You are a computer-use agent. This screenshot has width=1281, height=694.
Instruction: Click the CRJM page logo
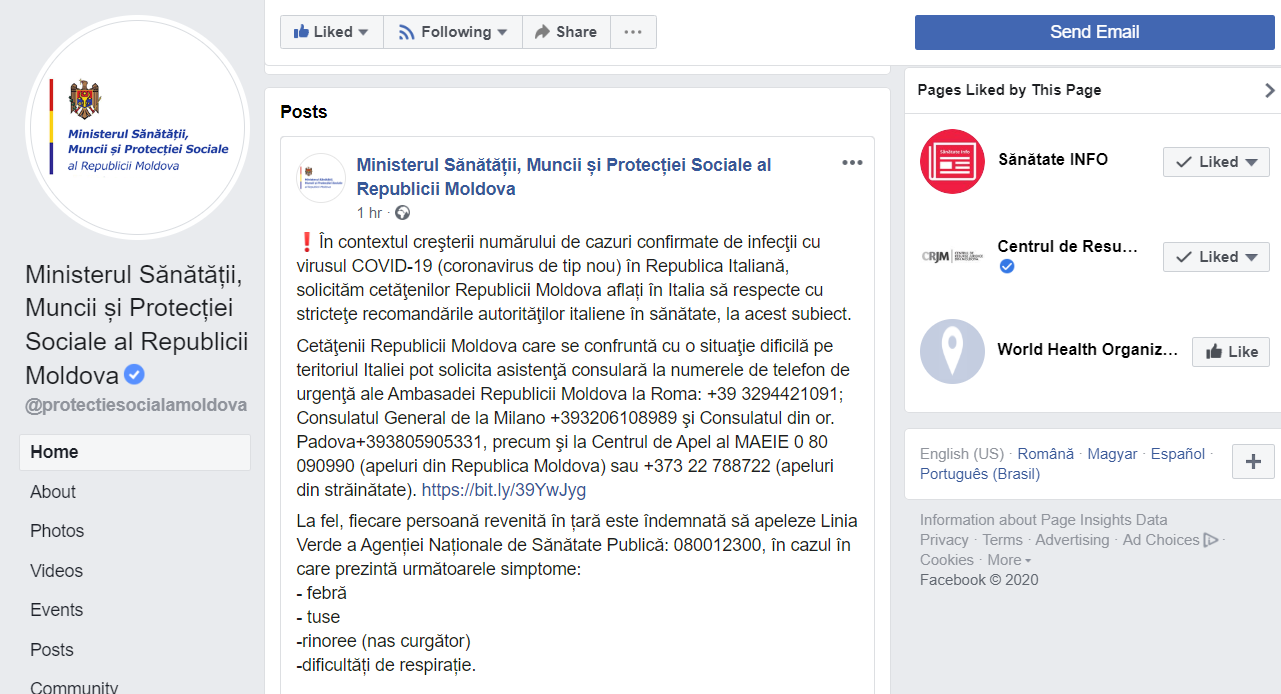point(952,256)
